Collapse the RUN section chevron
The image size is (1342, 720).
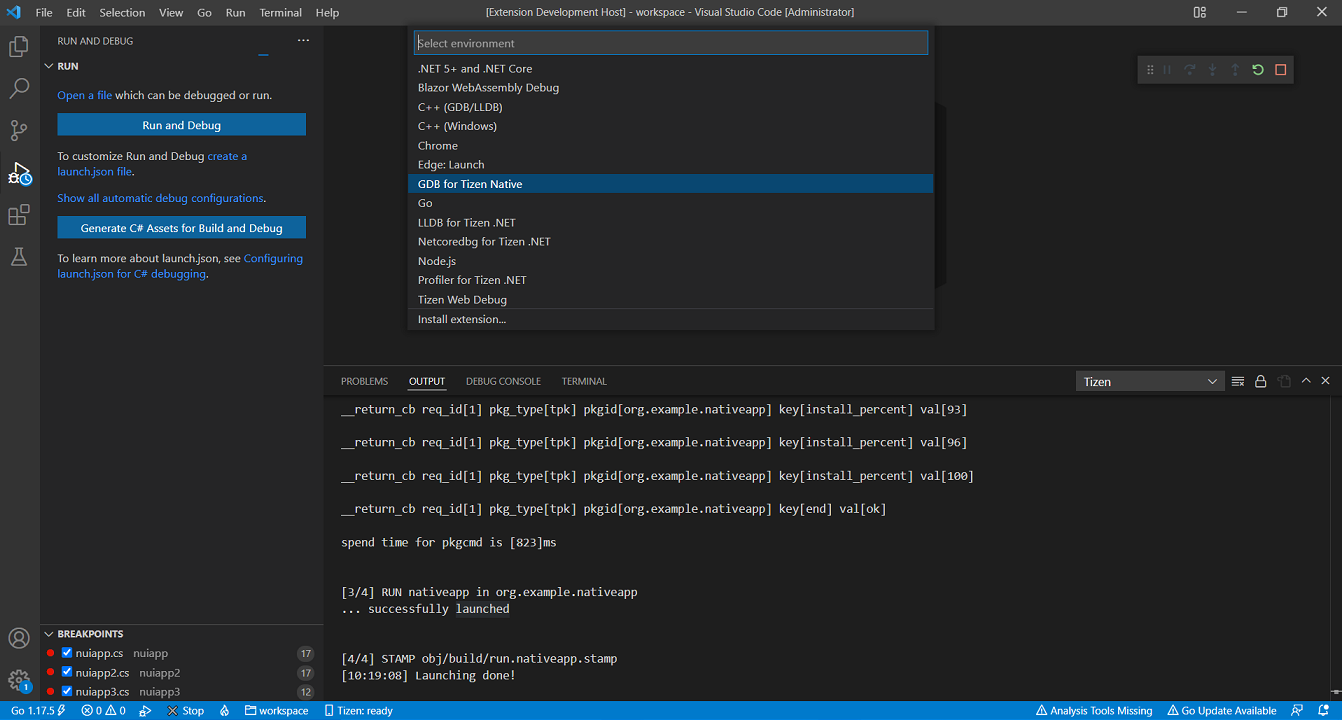tap(50, 66)
